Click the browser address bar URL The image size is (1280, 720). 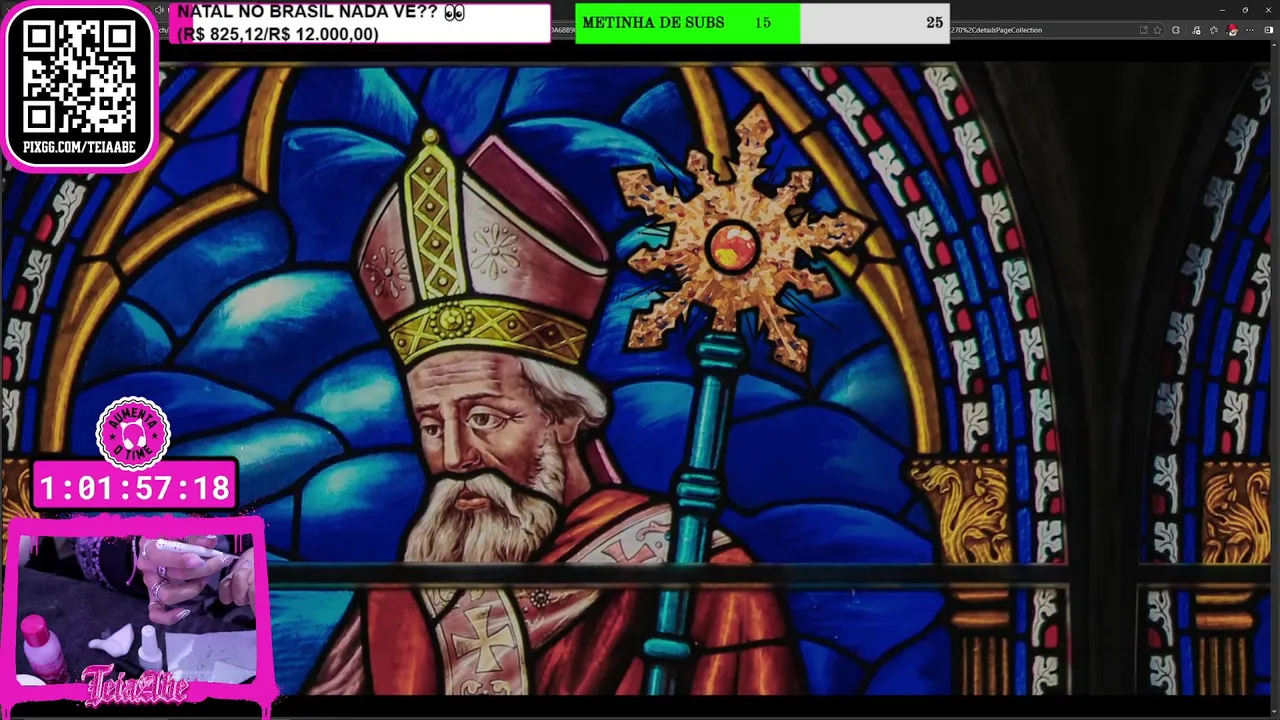coord(995,30)
